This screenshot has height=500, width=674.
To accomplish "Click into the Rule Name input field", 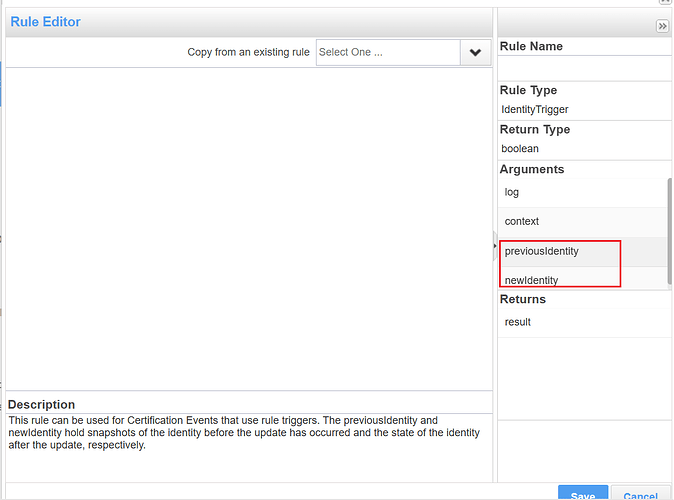I will [584, 68].
